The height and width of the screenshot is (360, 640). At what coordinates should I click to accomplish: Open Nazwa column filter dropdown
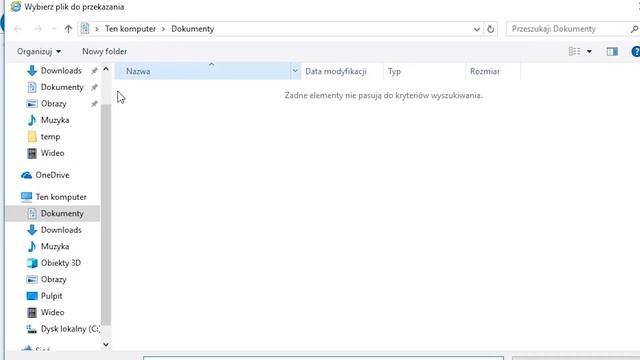(x=295, y=71)
